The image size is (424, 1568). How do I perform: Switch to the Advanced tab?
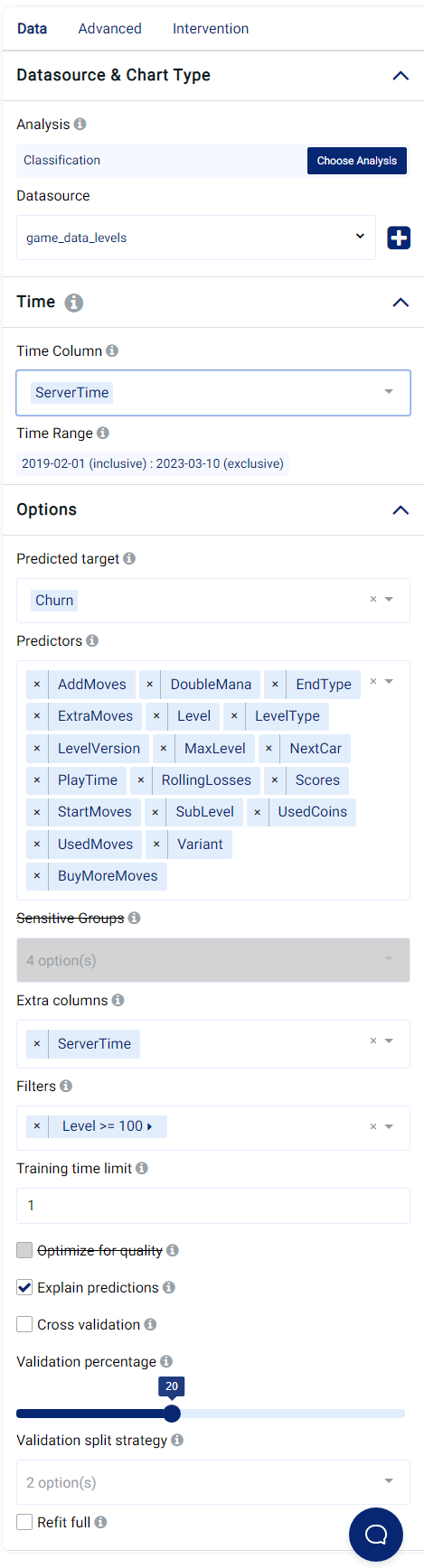(109, 29)
